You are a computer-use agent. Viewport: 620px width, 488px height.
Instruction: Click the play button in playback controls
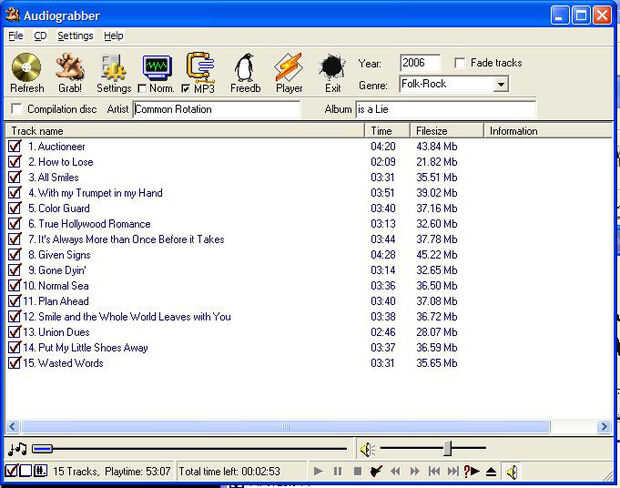tap(318, 471)
